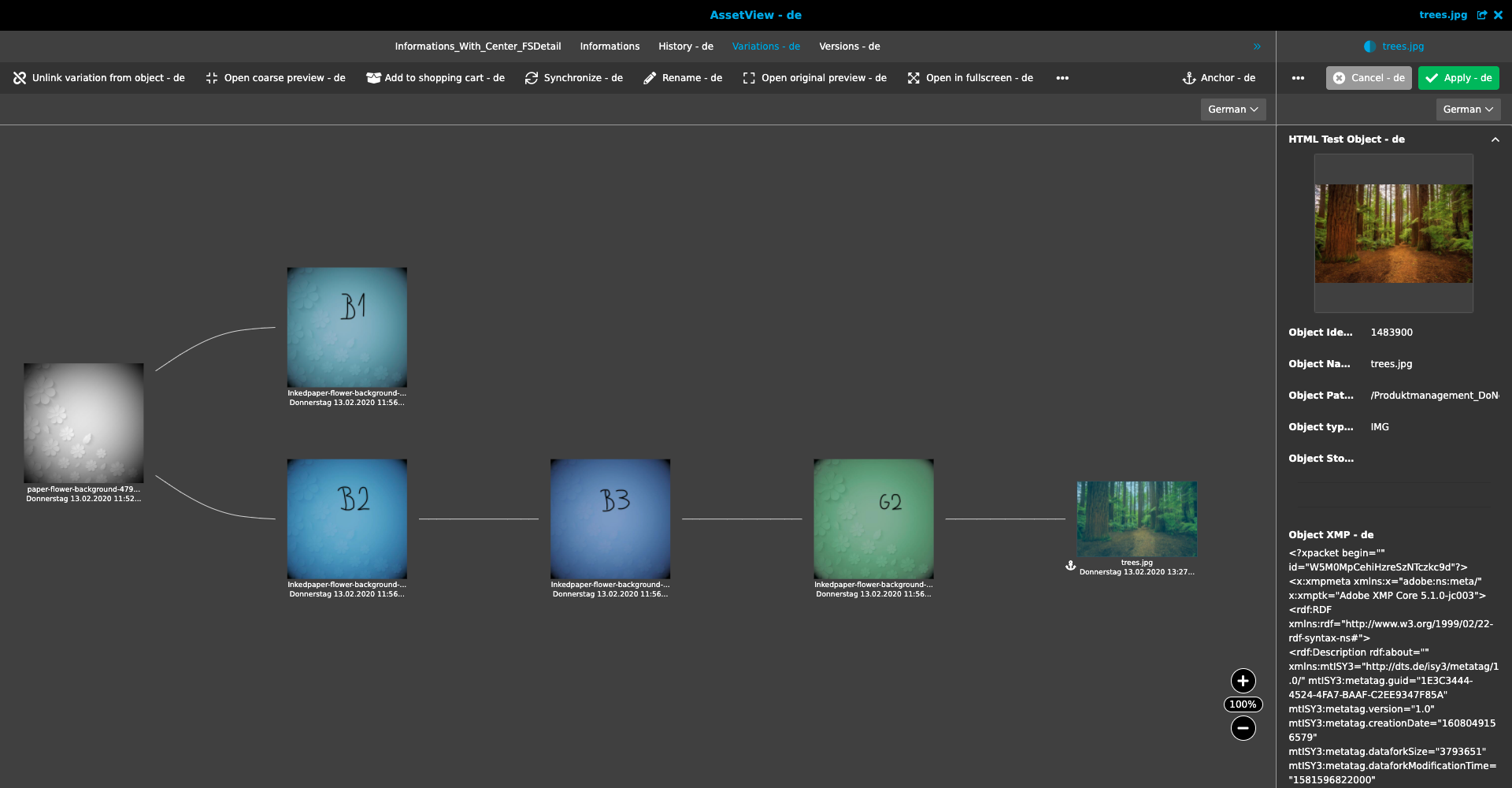Expand more tabs with double chevron

[1257, 46]
